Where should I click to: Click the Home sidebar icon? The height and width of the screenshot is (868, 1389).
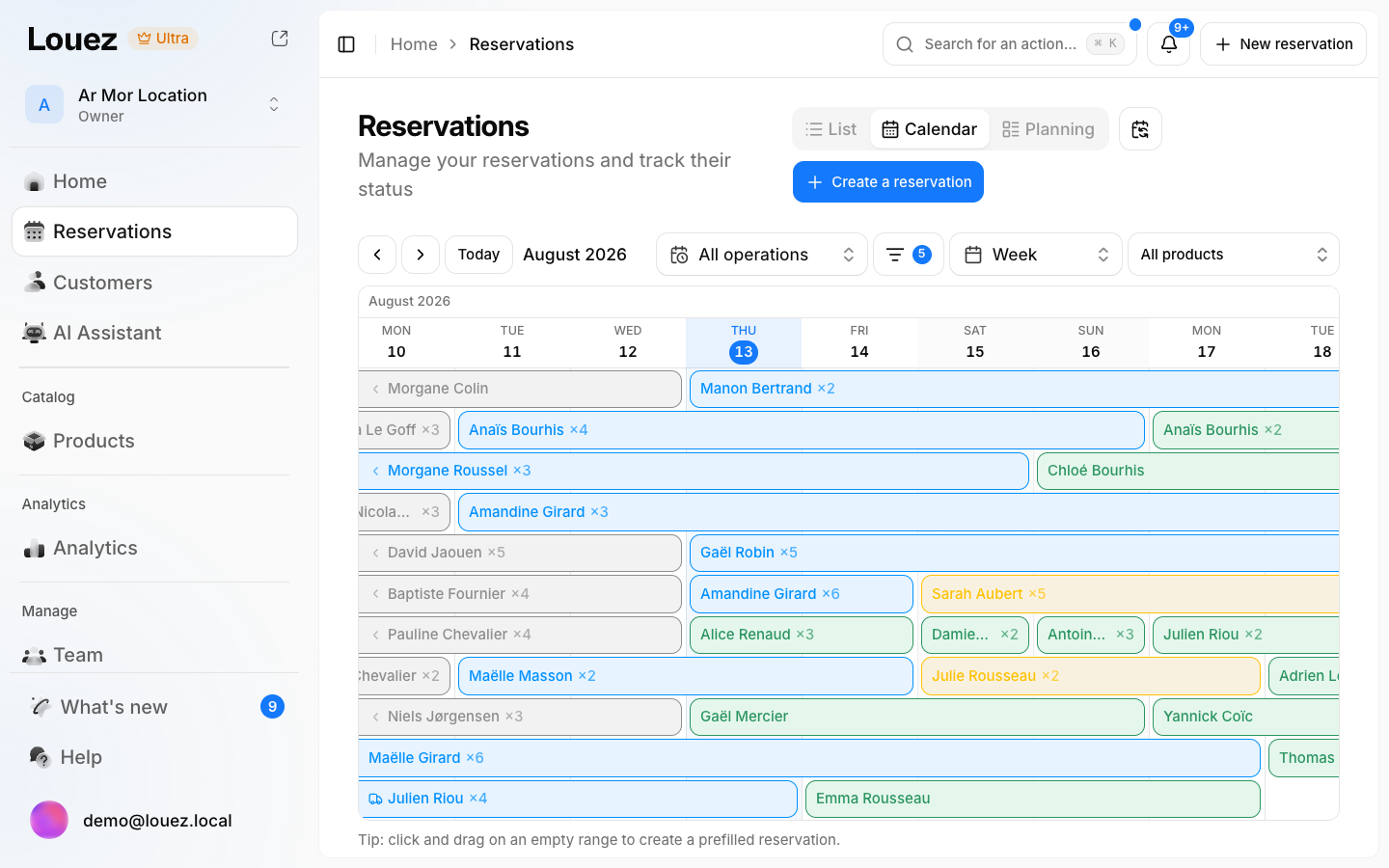pos(35,181)
